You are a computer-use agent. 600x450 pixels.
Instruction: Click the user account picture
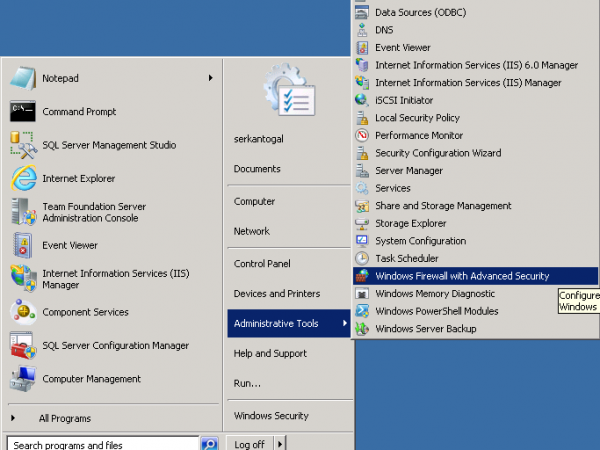tap(289, 90)
